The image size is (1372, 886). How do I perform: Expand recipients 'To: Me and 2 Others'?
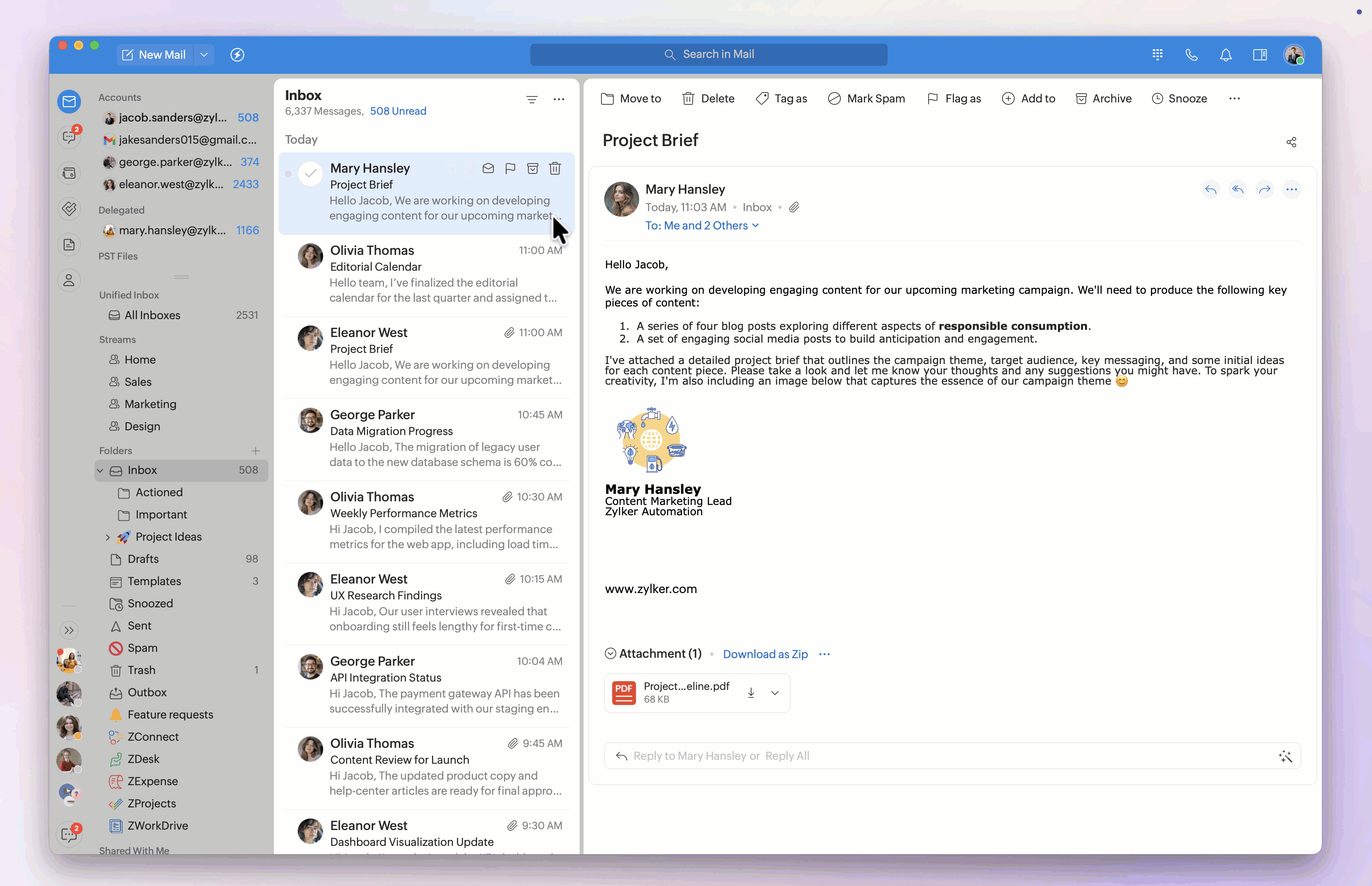(702, 225)
